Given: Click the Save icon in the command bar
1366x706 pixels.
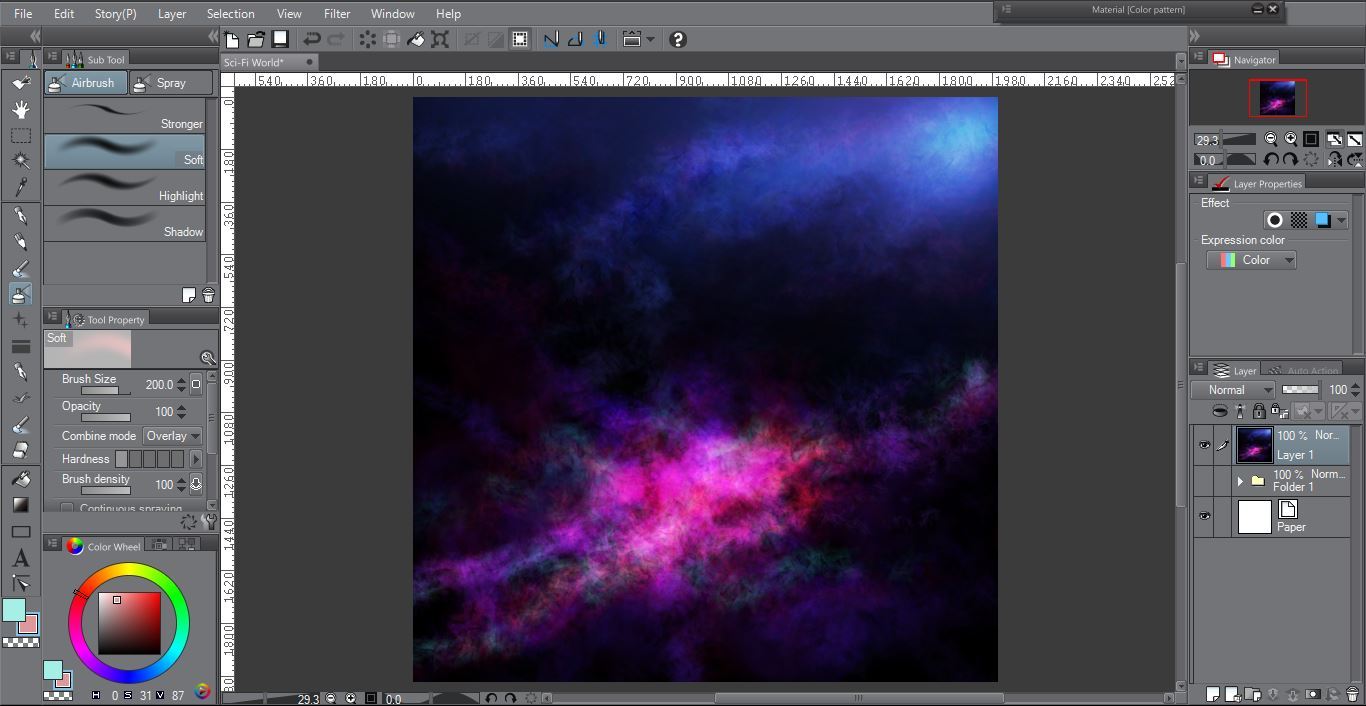Looking at the screenshot, I should click(281, 39).
